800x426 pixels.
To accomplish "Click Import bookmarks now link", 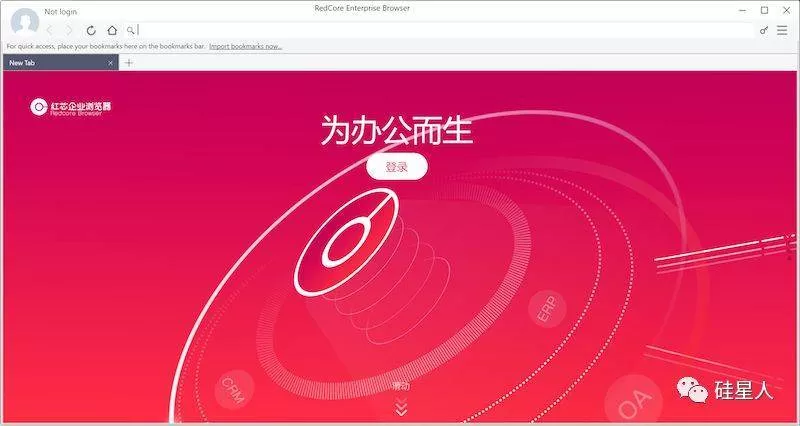I will 245,46.
